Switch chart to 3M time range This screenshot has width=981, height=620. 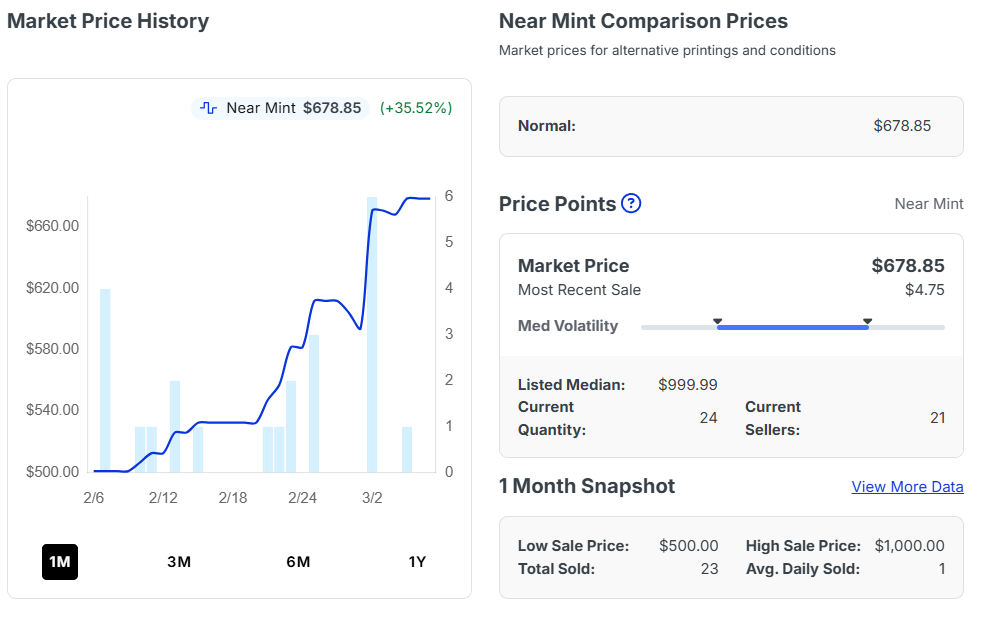179,562
